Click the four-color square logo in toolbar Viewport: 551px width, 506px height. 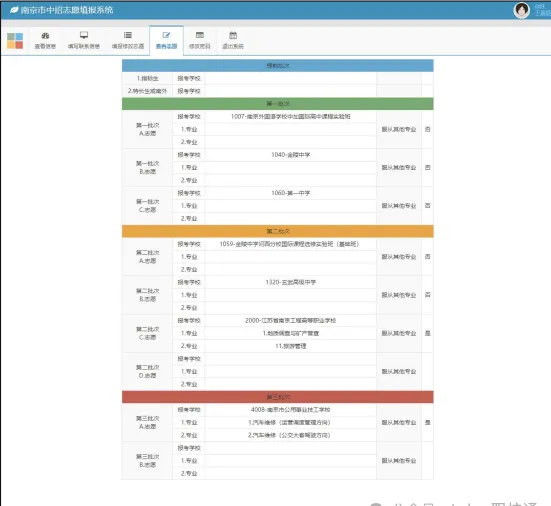[x=15, y=41]
